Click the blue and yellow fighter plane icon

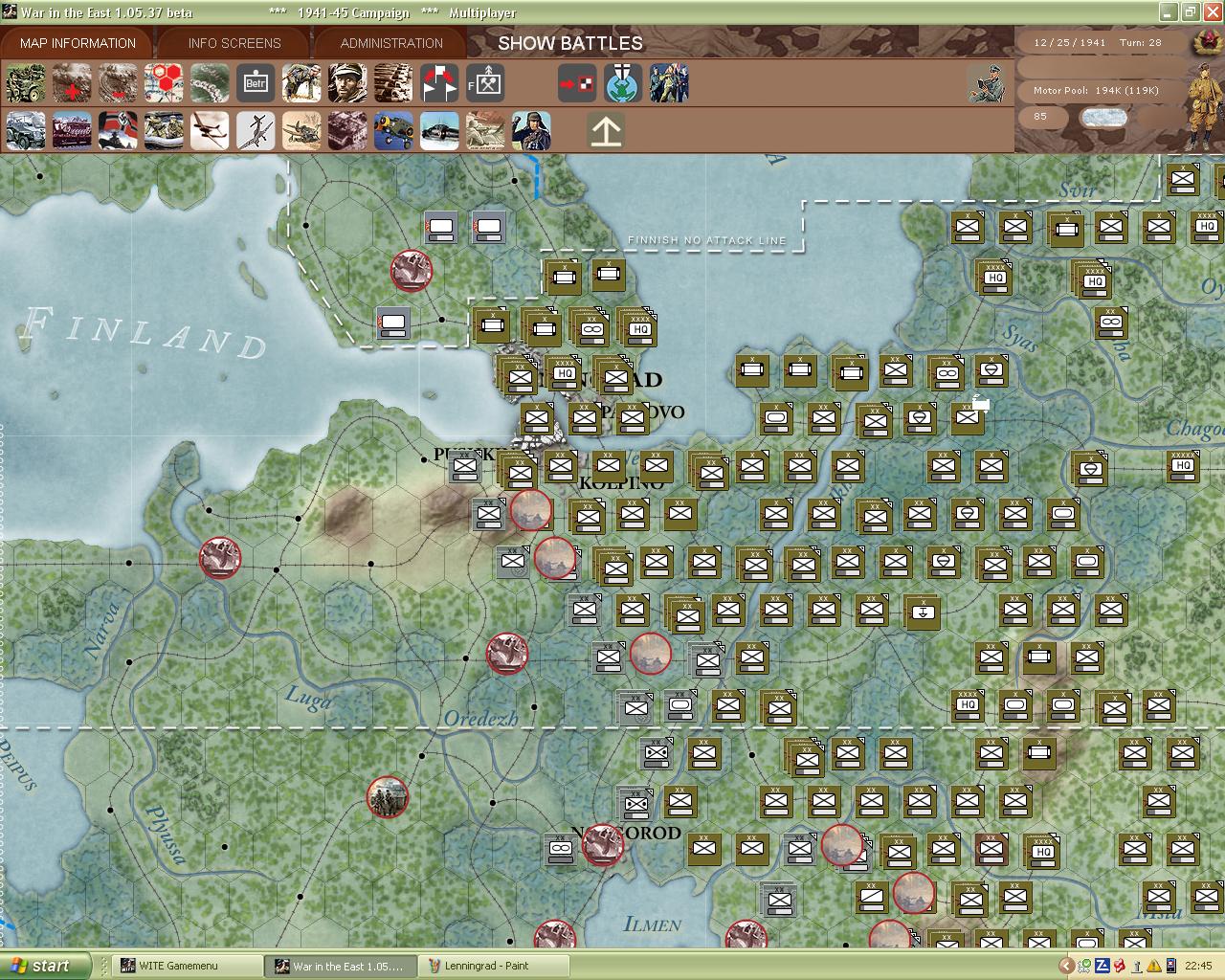point(393,131)
